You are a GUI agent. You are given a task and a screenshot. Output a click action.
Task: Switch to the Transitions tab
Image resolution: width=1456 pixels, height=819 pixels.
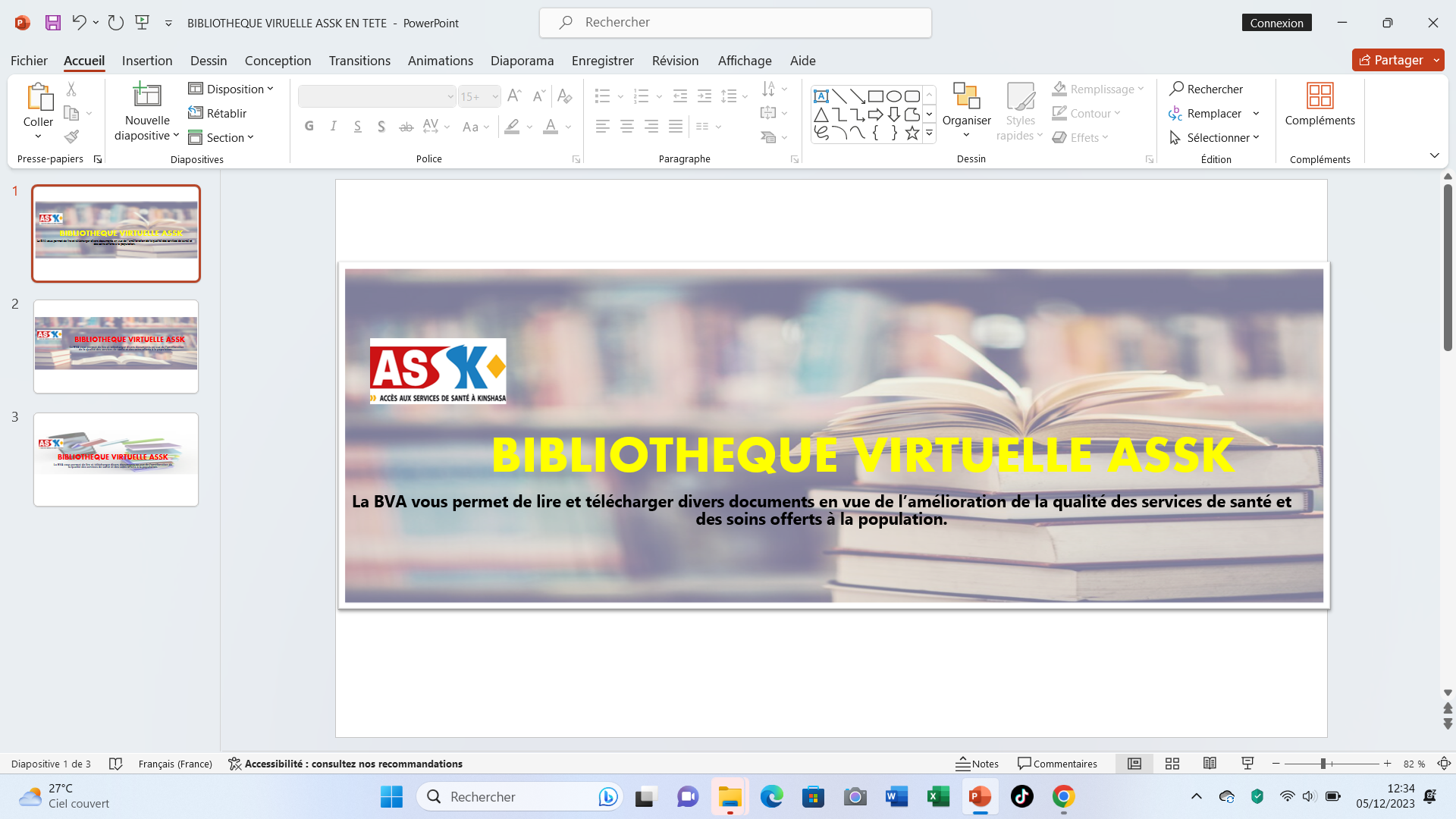click(x=359, y=60)
